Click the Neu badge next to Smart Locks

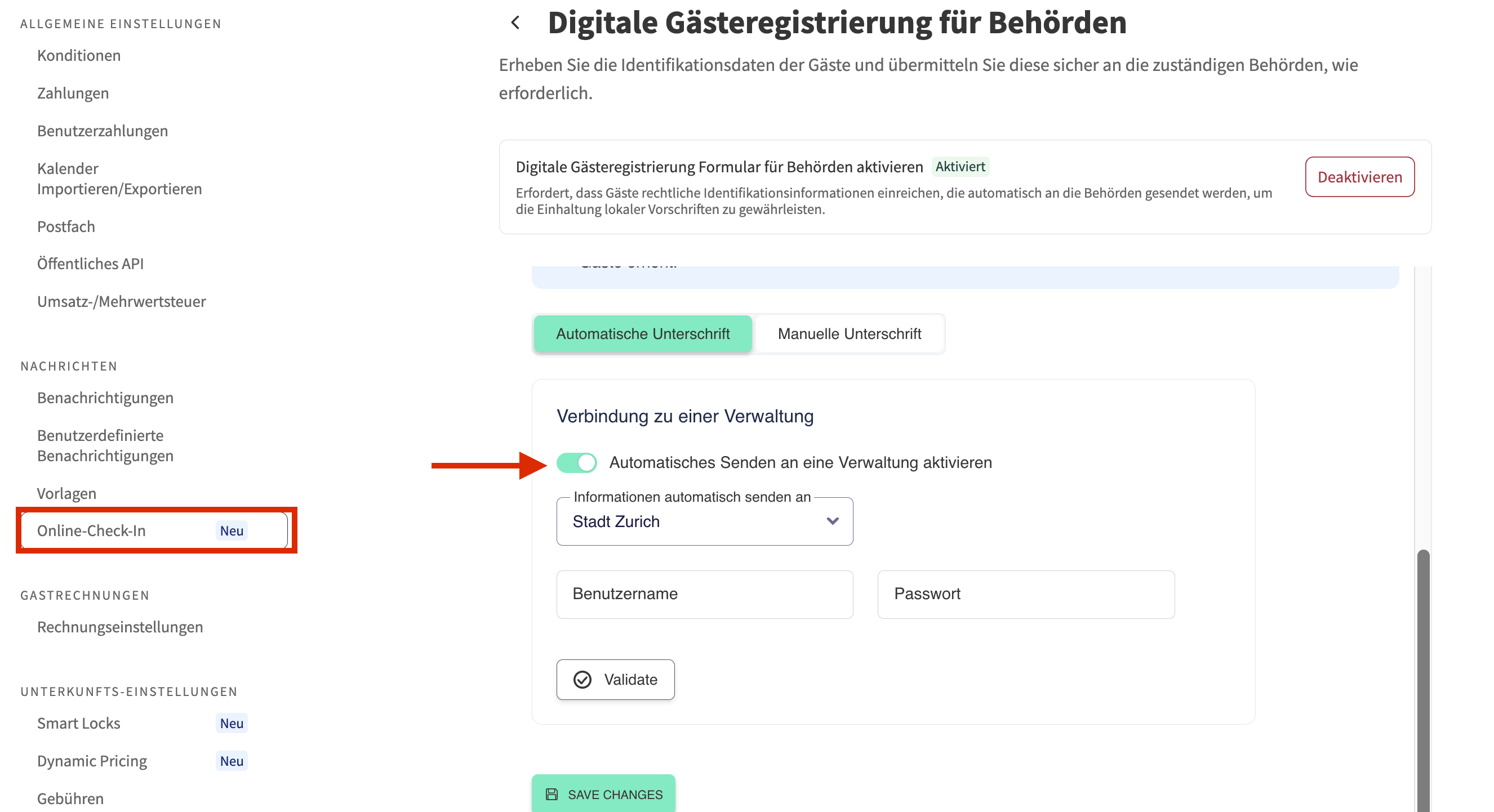coord(232,724)
